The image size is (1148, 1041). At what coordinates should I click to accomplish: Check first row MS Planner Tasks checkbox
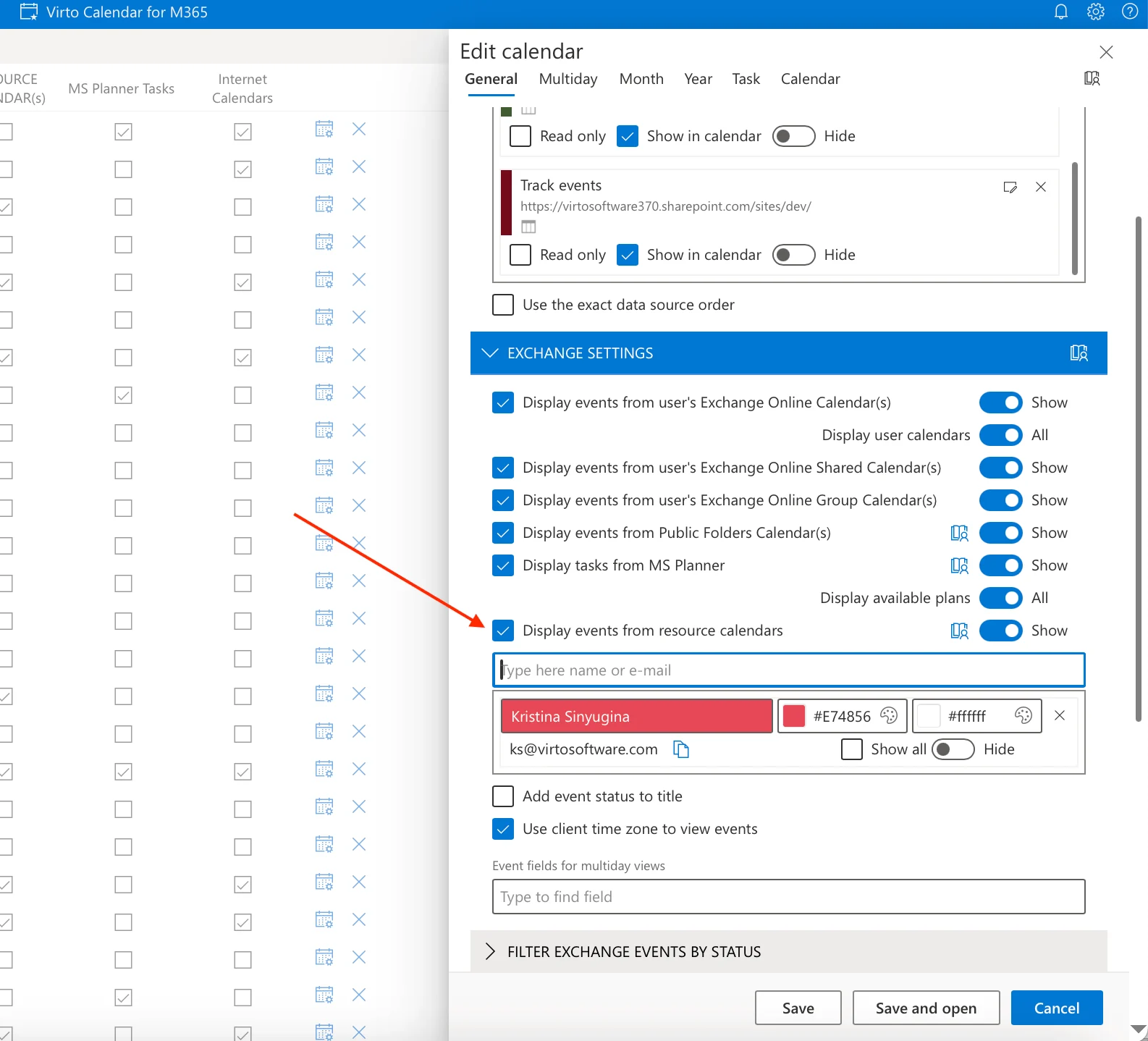(x=124, y=132)
